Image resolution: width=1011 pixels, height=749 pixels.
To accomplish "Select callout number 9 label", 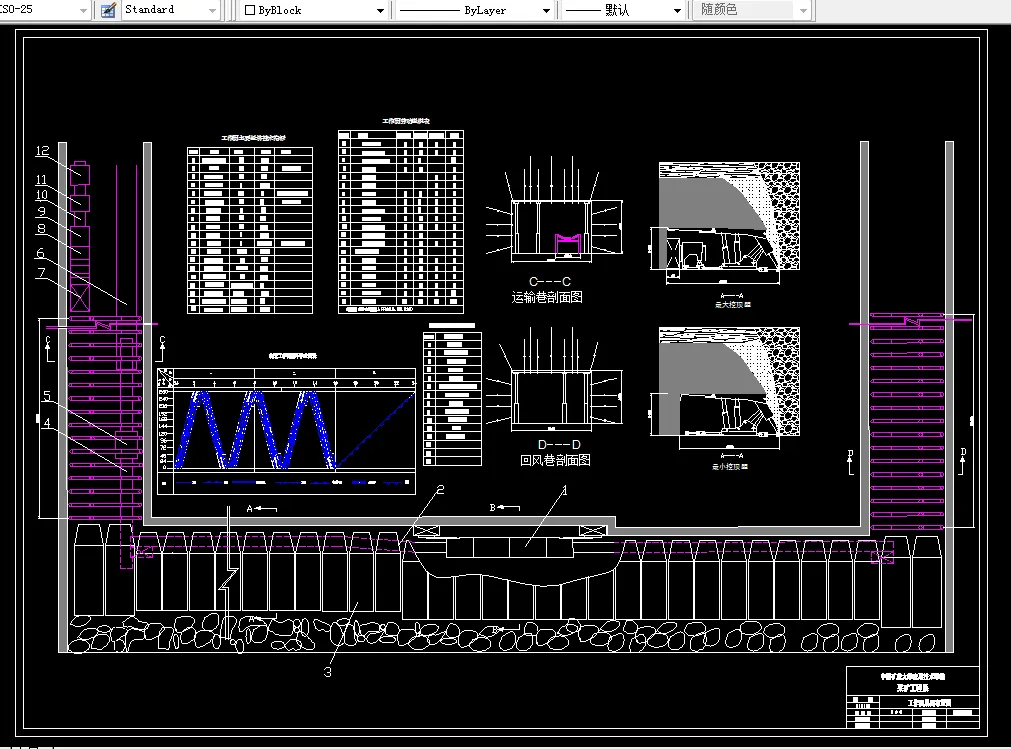I will click(41, 211).
